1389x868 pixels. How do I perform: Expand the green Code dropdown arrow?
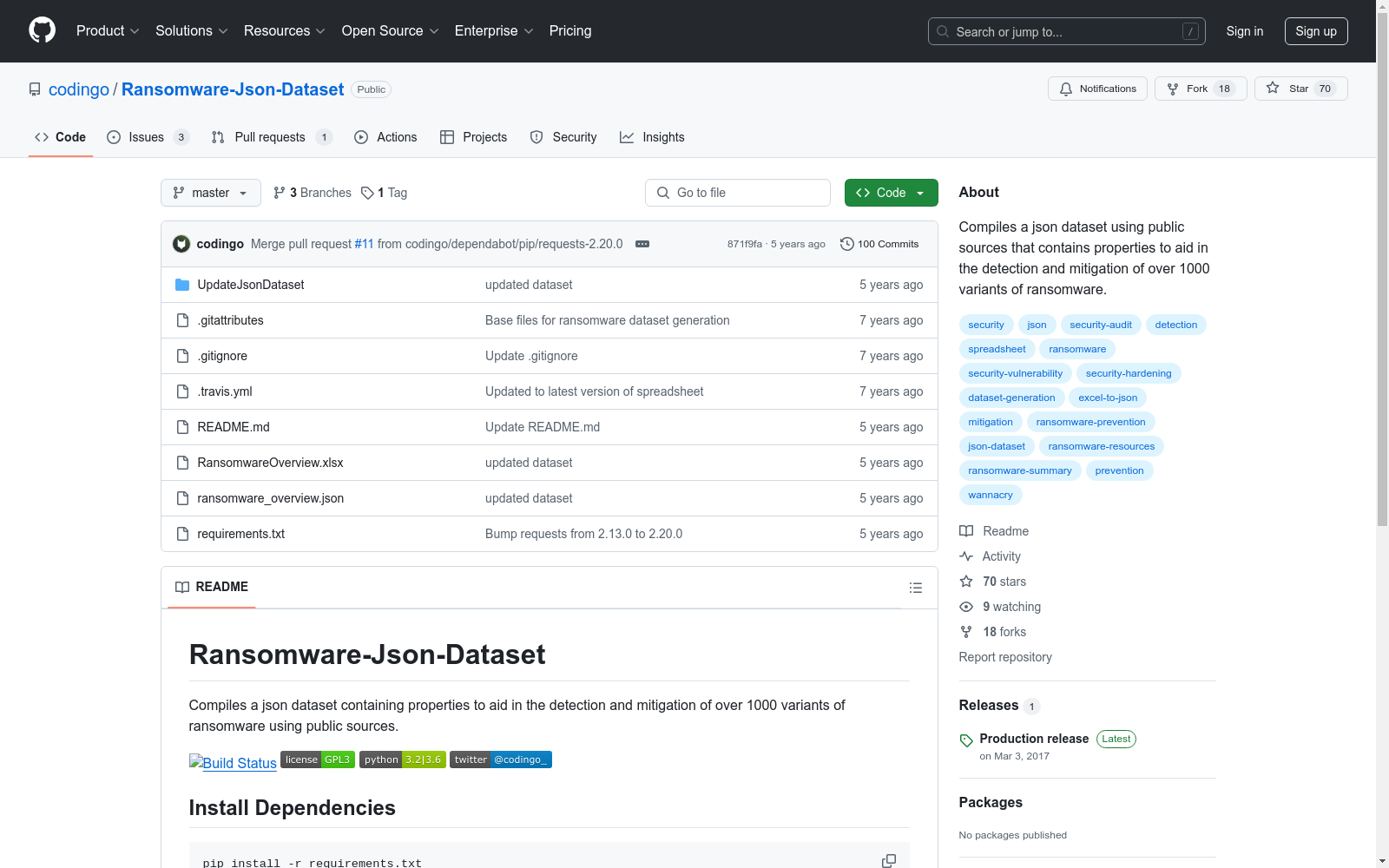tap(920, 192)
